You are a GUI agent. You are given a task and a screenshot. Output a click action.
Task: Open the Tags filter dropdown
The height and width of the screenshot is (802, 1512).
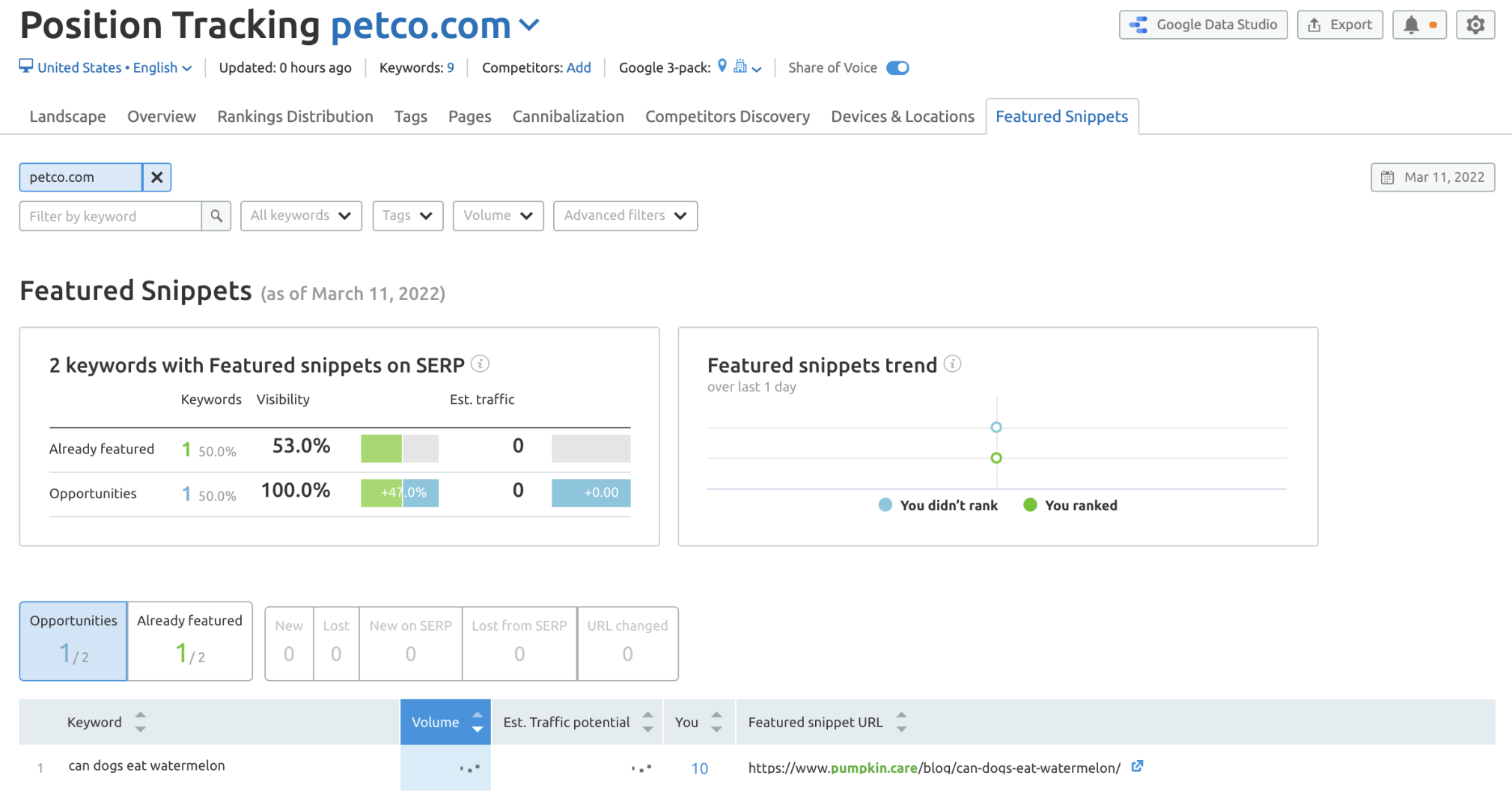408,216
